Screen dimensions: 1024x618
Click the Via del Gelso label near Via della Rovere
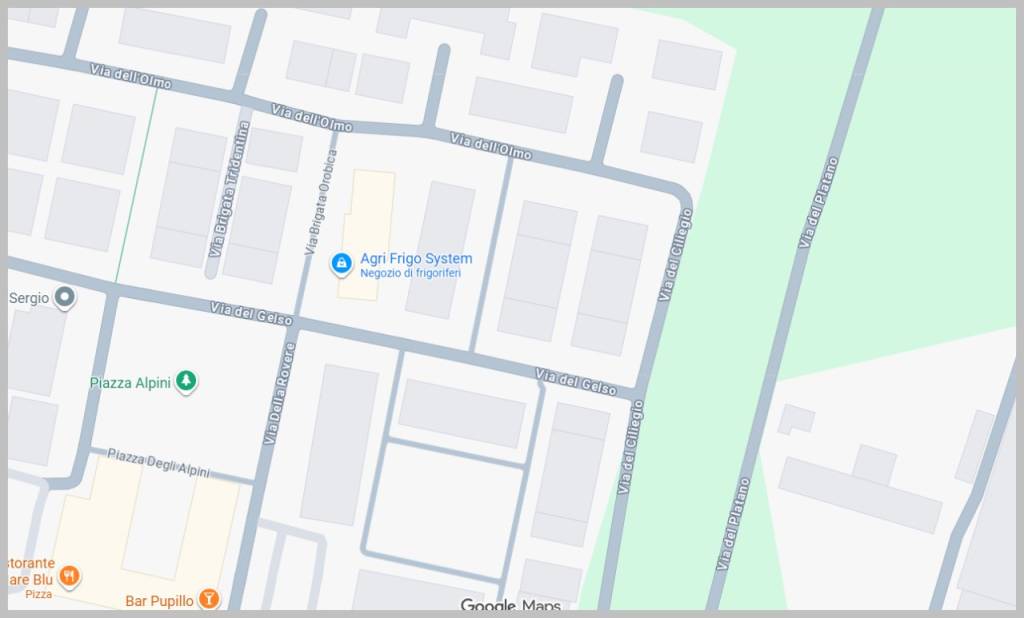pyautogui.click(x=251, y=314)
